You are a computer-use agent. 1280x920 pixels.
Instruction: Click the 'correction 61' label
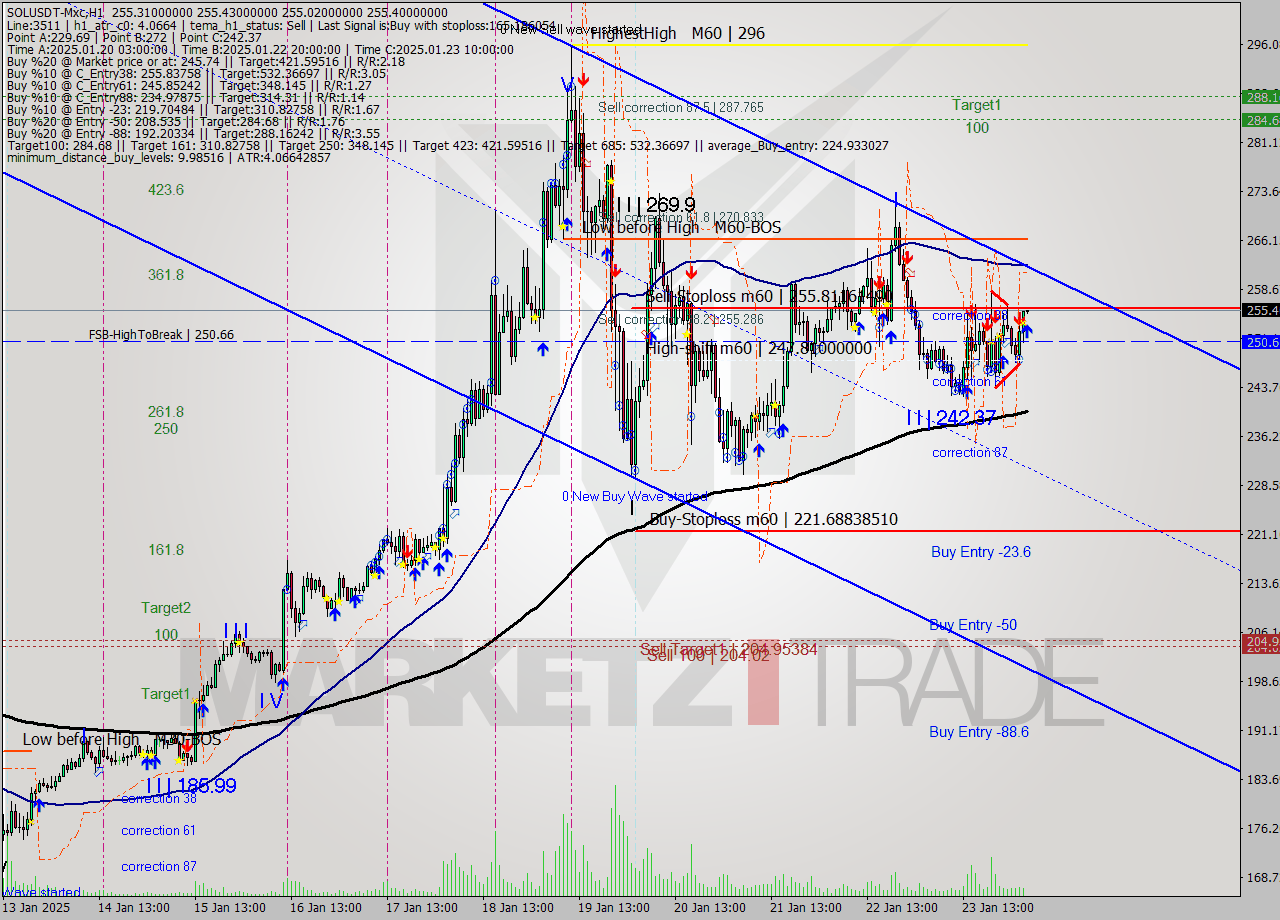[158, 830]
